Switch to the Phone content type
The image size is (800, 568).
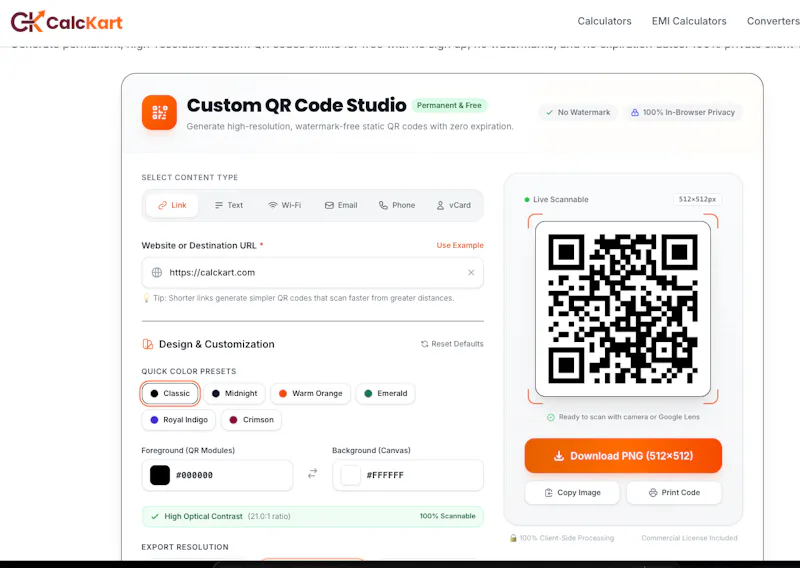[397, 205]
